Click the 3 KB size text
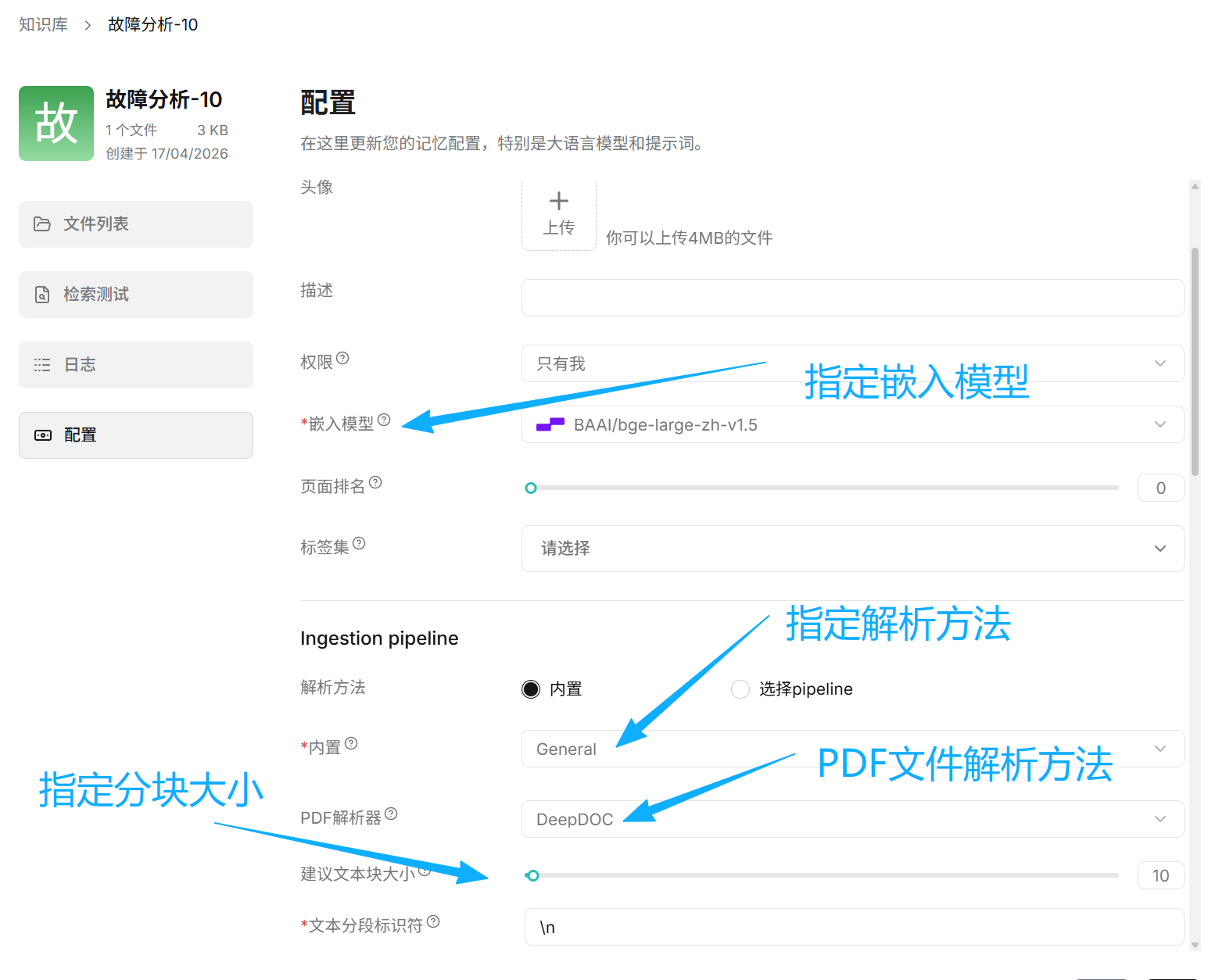Image resolution: width=1208 pixels, height=980 pixels. 213,130
